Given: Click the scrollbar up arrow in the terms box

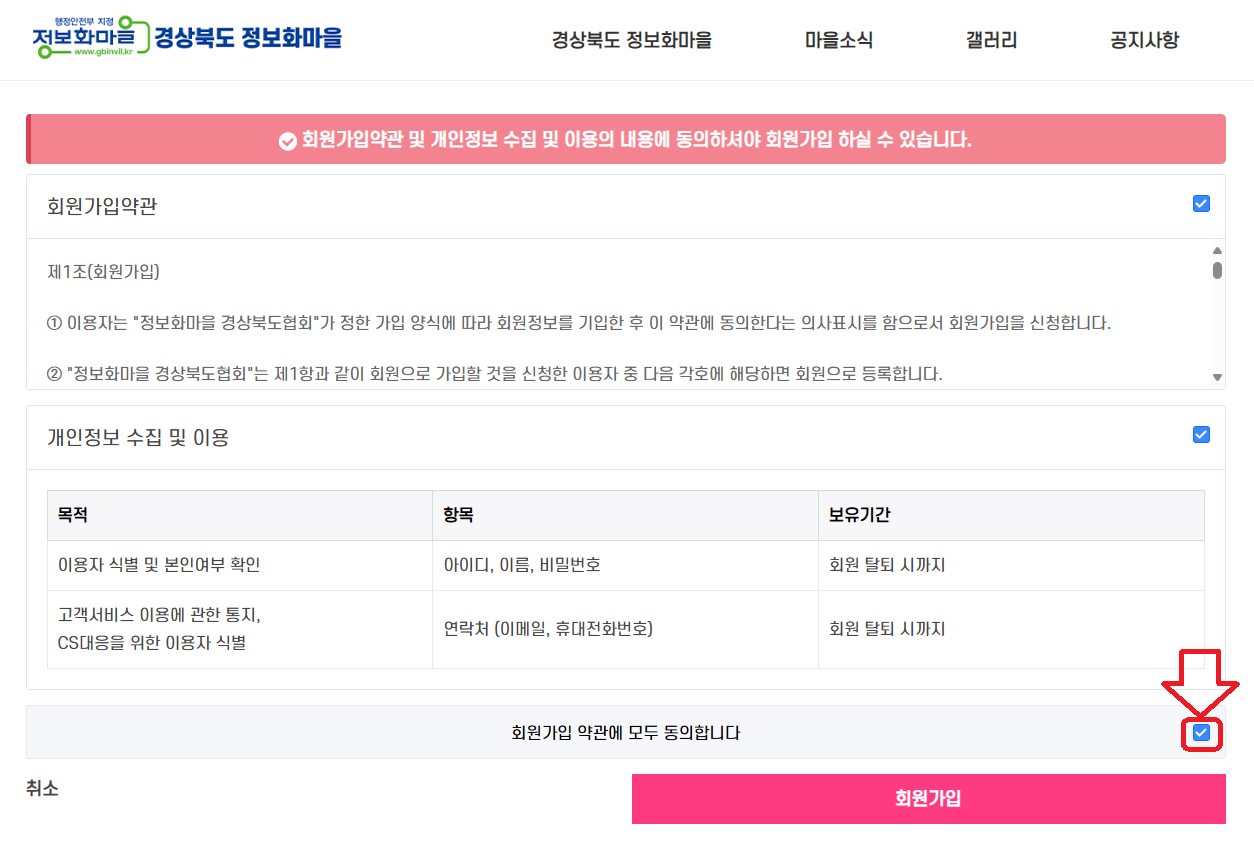Looking at the screenshot, I should pyautogui.click(x=1217, y=251).
